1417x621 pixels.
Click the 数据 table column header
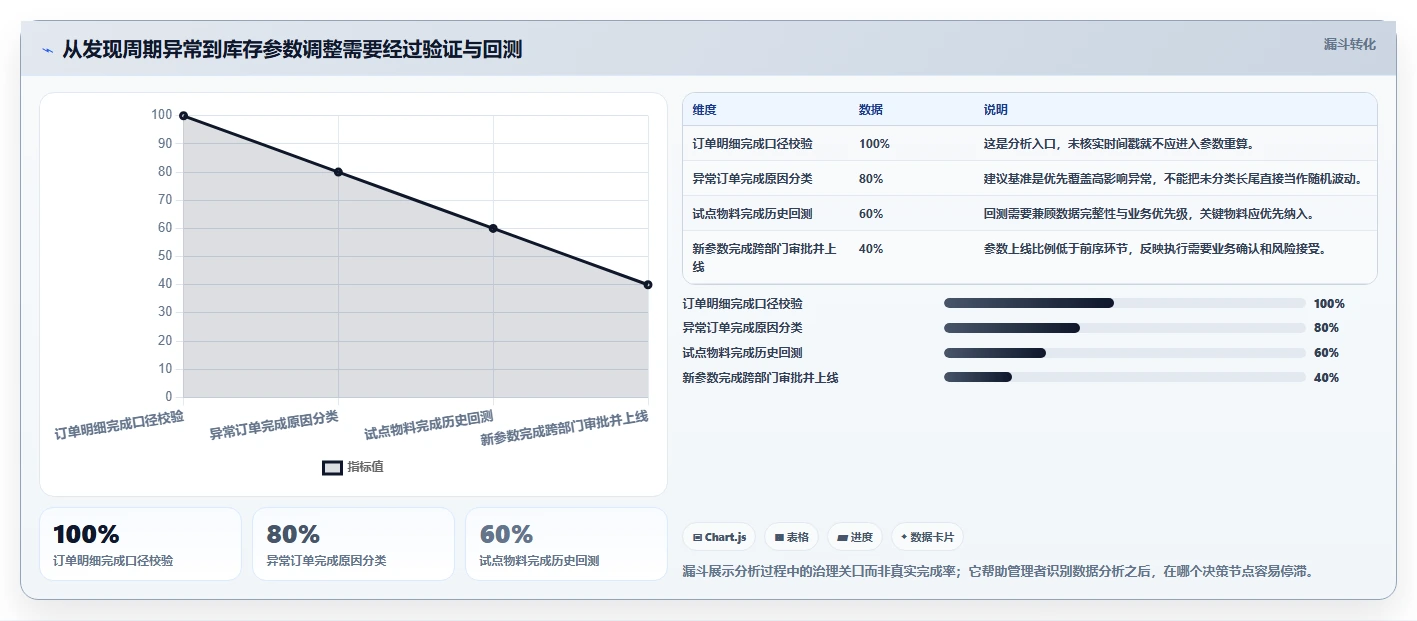pyautogui.click(x=871, y=110)
